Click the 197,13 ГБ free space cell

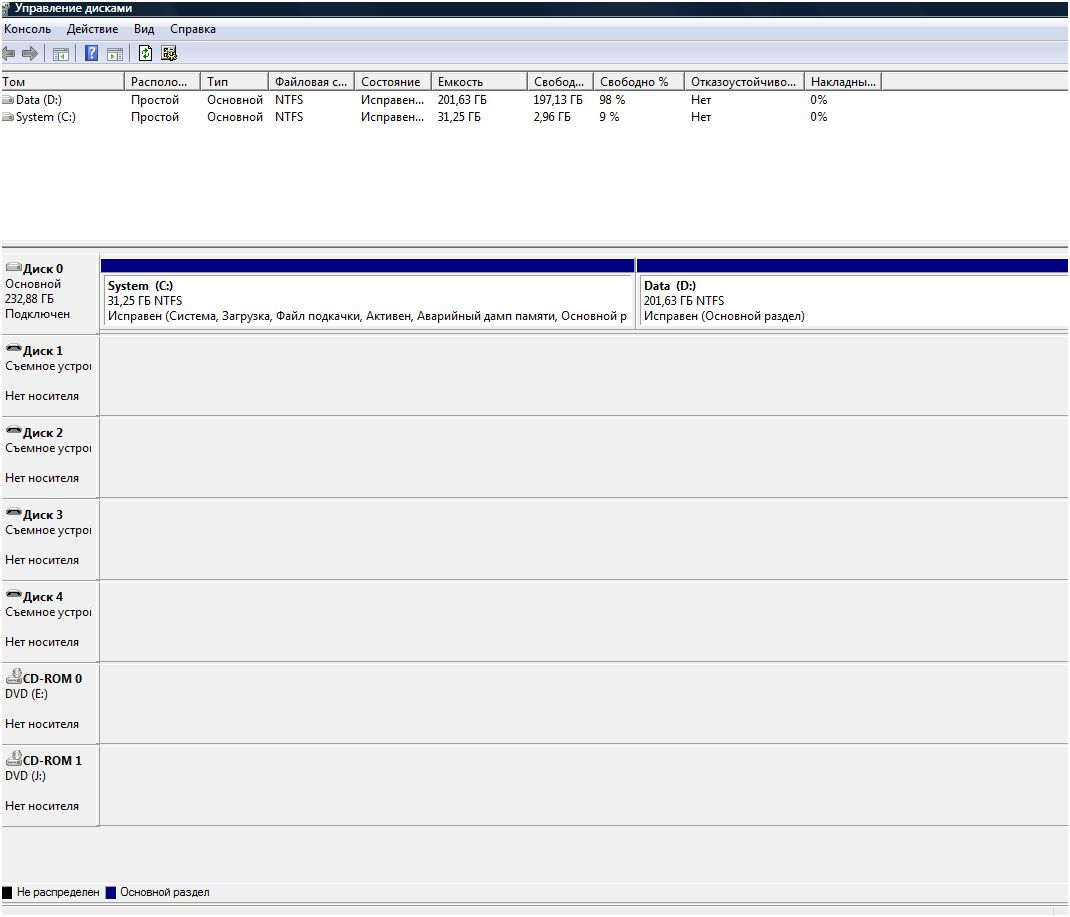[558, 100]
